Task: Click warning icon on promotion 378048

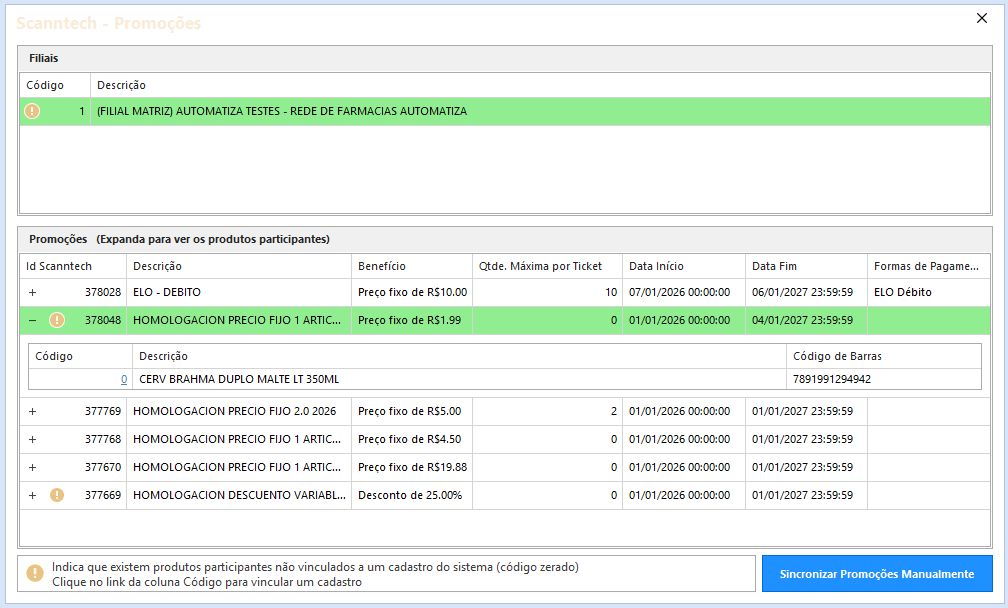Action: (x=57, y=320)
